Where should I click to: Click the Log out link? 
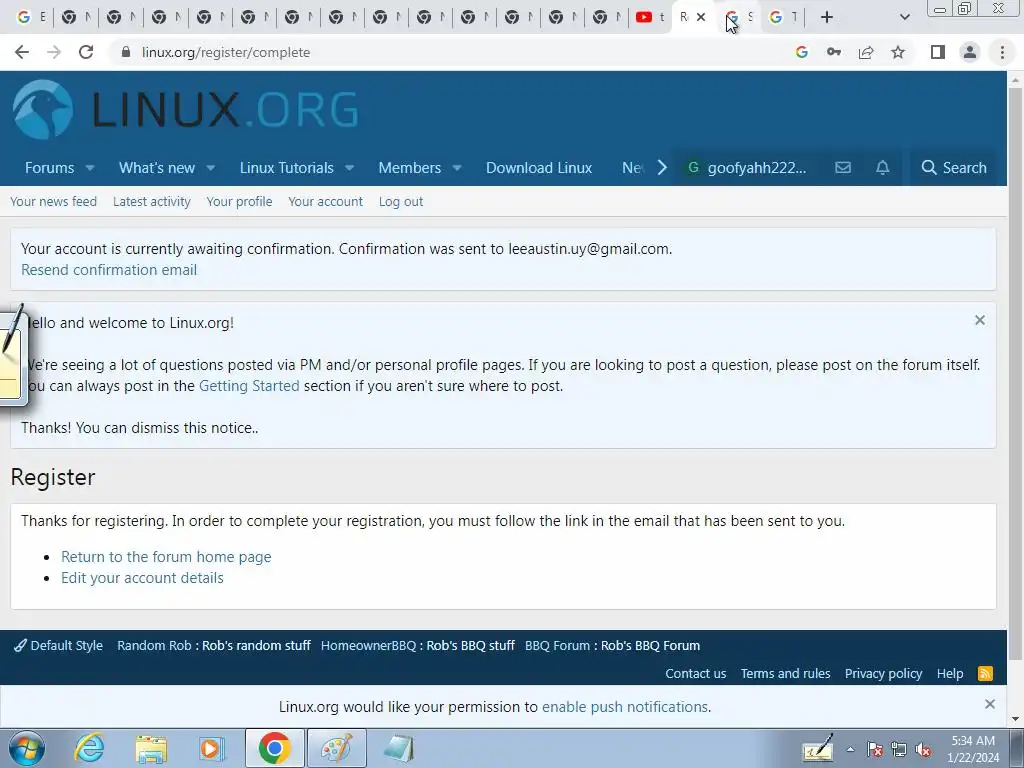pos(401,202)
